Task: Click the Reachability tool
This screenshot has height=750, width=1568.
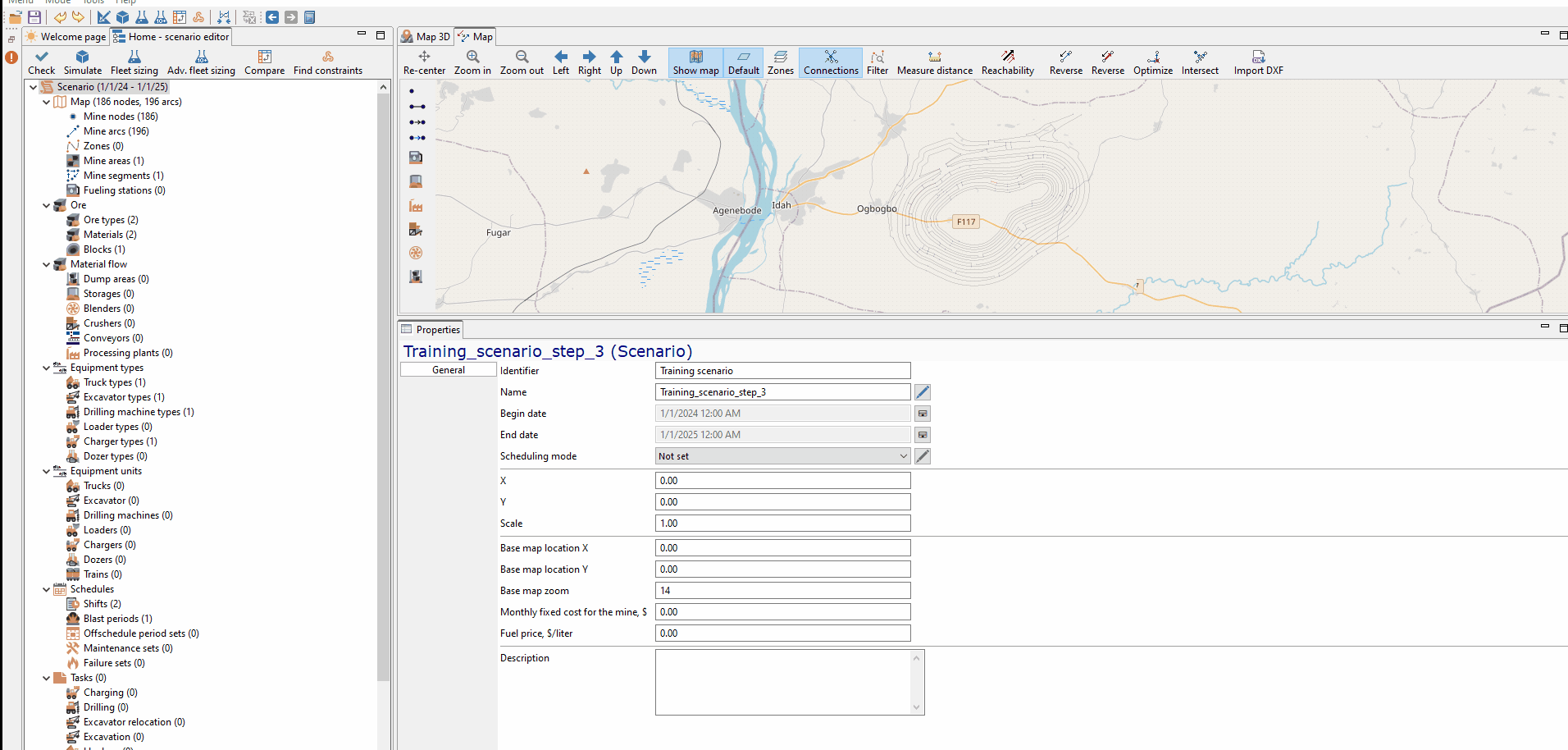Action: (x=1008, y=62)
